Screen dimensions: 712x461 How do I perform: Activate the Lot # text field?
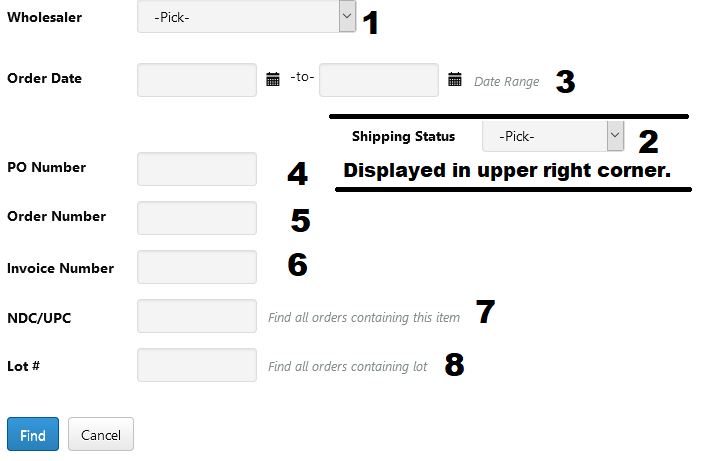tap(197, 365)
